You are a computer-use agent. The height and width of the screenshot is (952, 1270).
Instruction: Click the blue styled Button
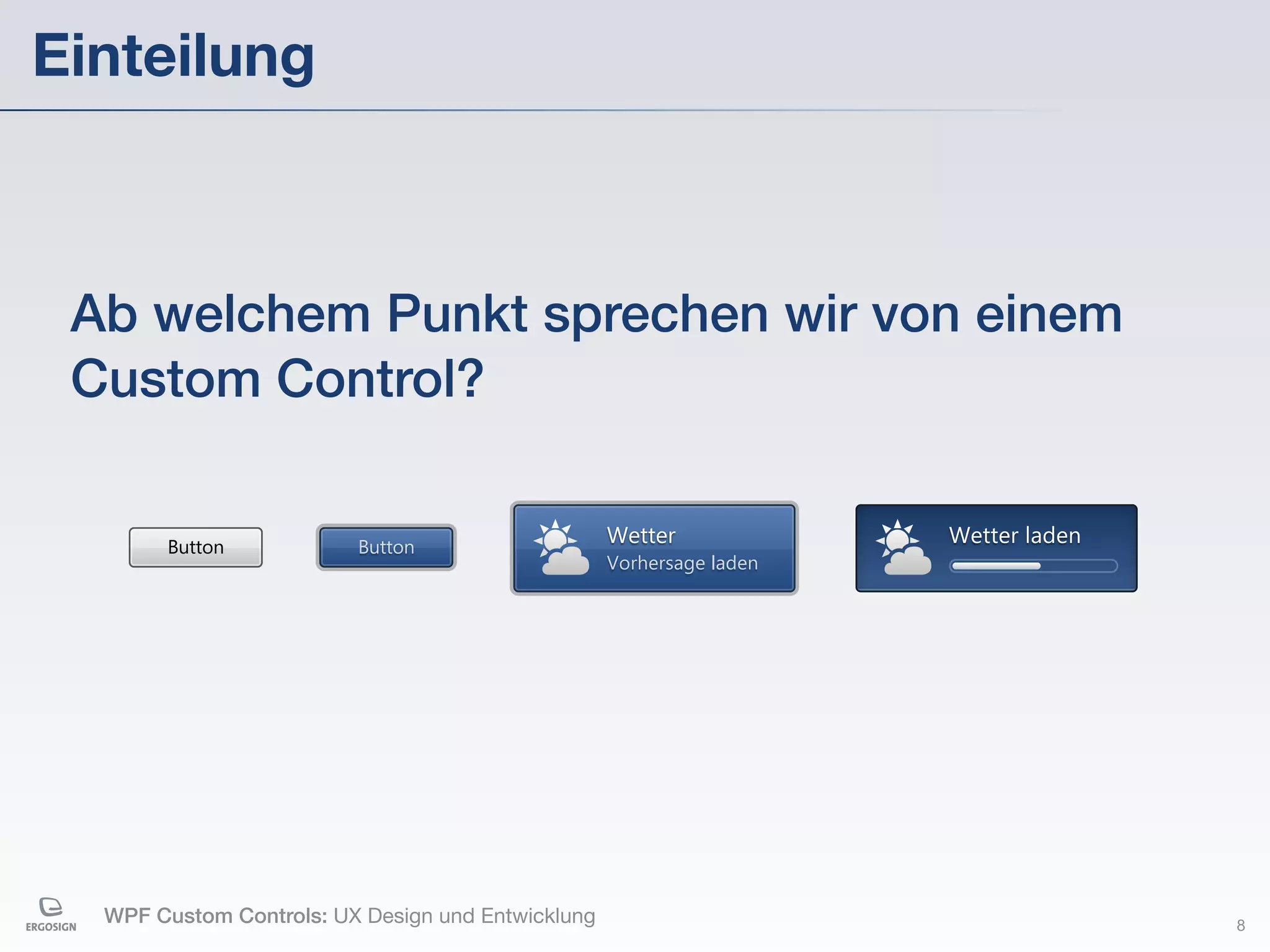pyautogui.click(x=386, y=547)
